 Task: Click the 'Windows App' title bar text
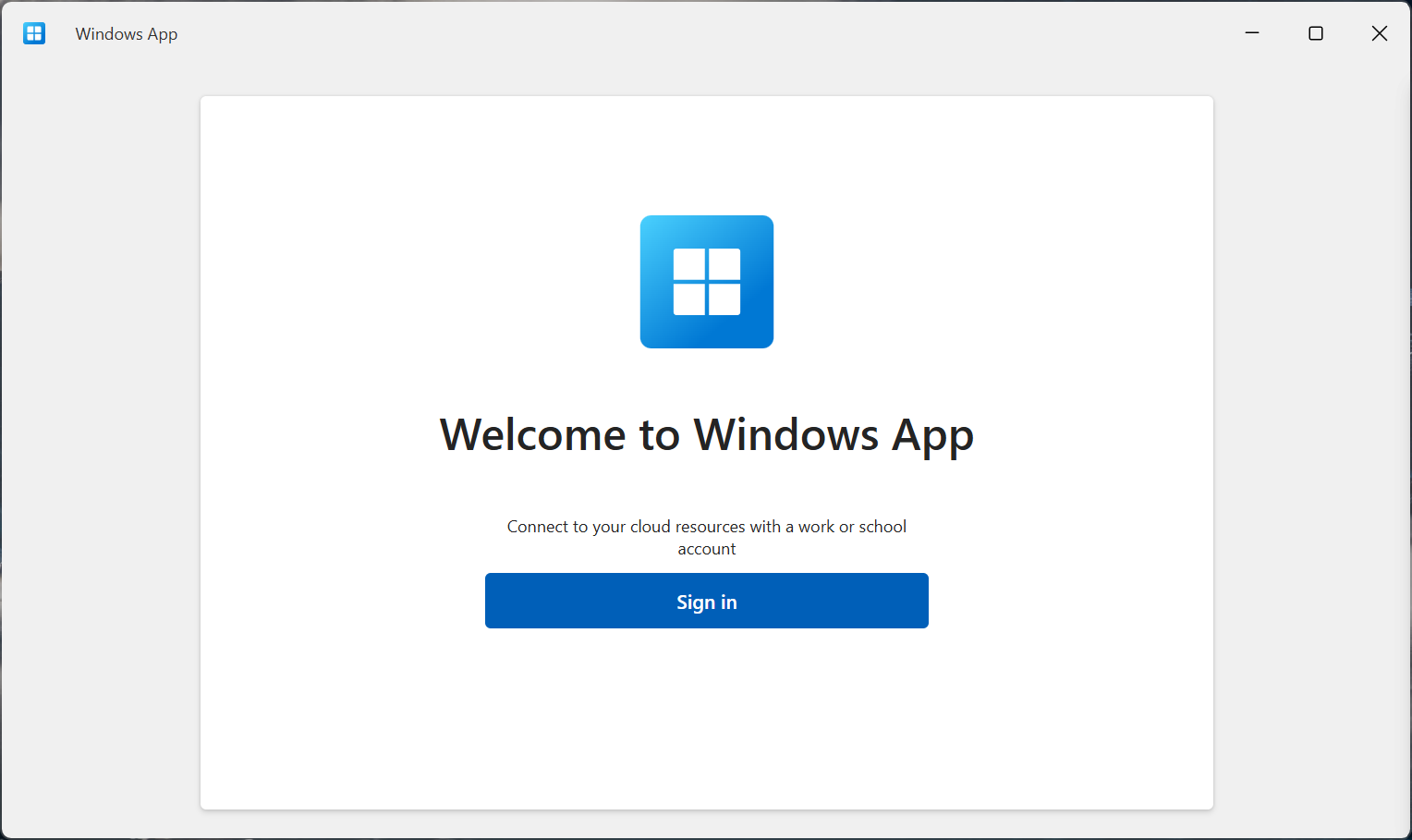tap(127, 34)
